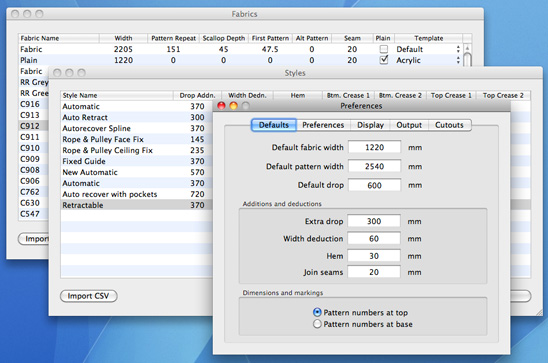Screen dimensions: 548x363
Task: Click the Fabrics window title bar
Action: (245, 14)
